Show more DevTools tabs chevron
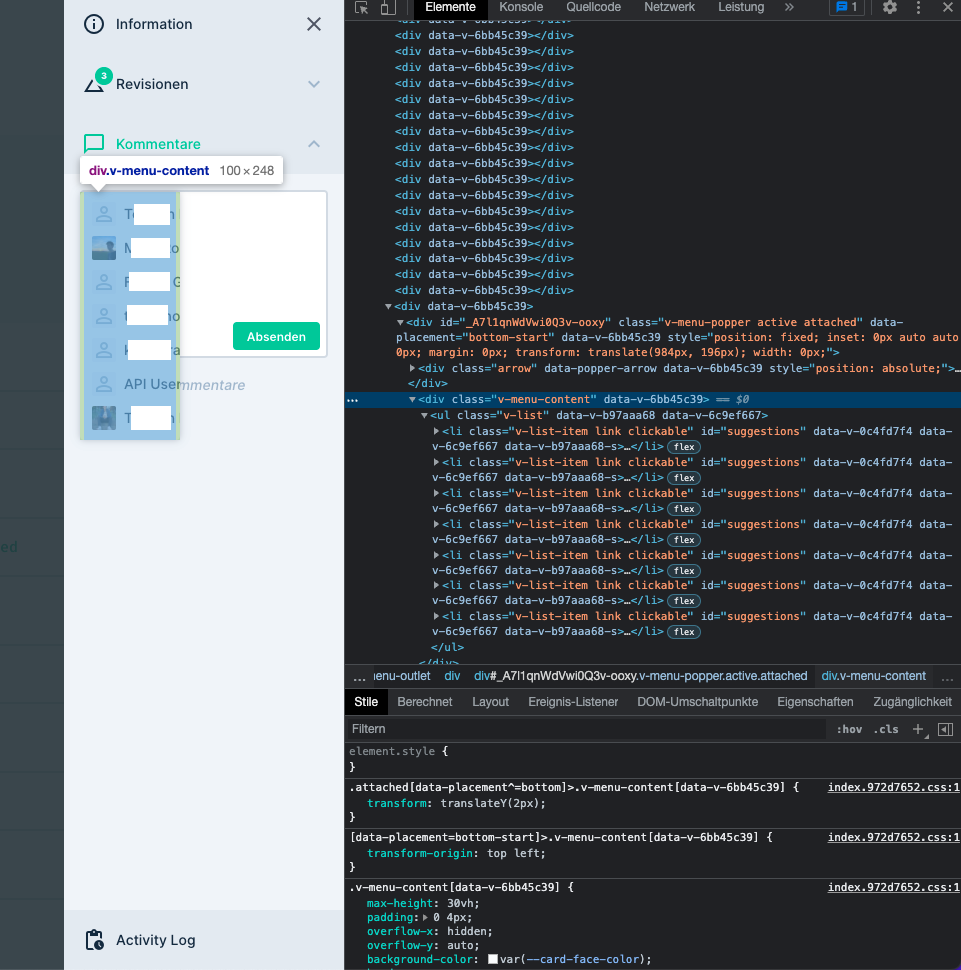The width and height of the screenshot is (961, 970). [x=789, y=7]
